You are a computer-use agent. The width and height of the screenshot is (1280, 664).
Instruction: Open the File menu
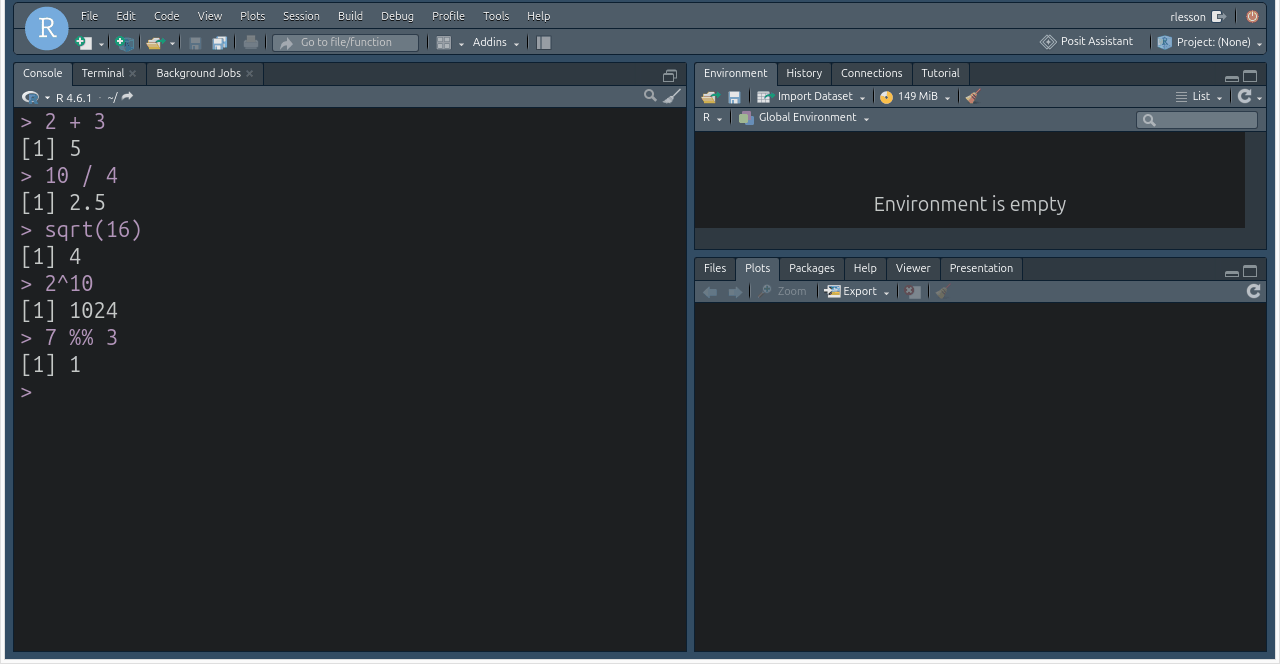(x=90, y=16)
